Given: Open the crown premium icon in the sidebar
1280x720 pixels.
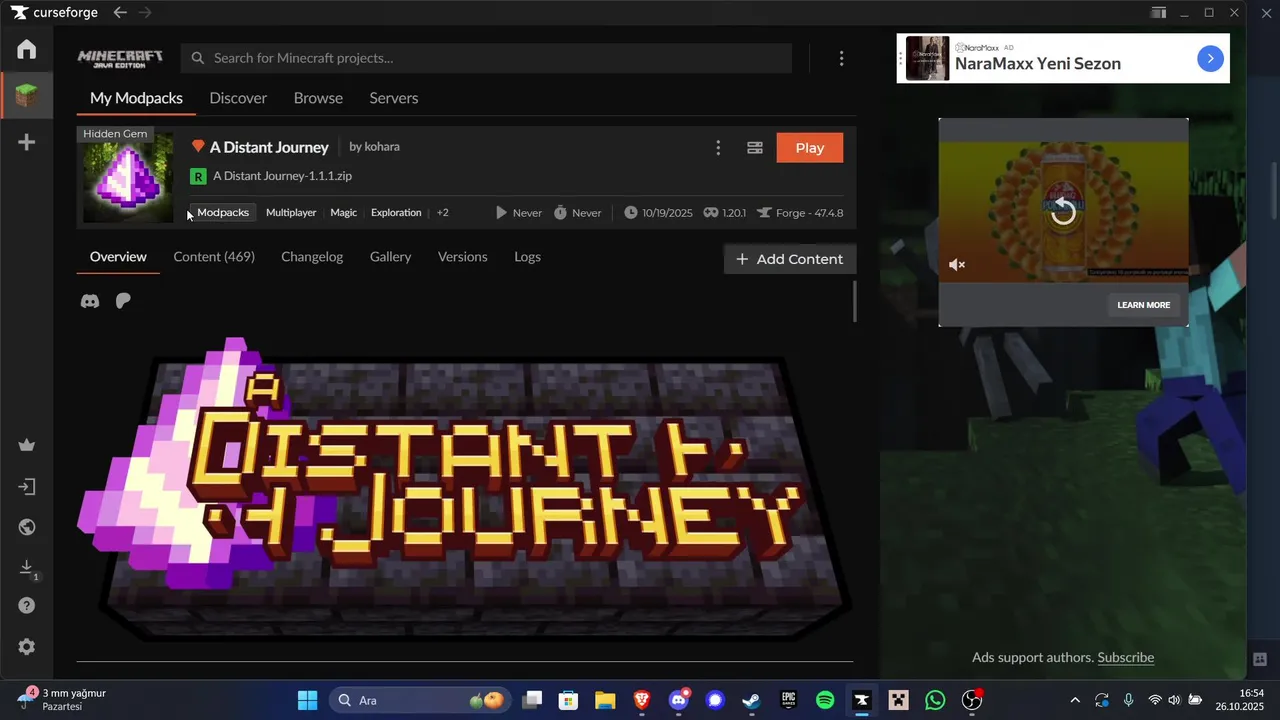Looking at the screenshot, I should point(27,445).
